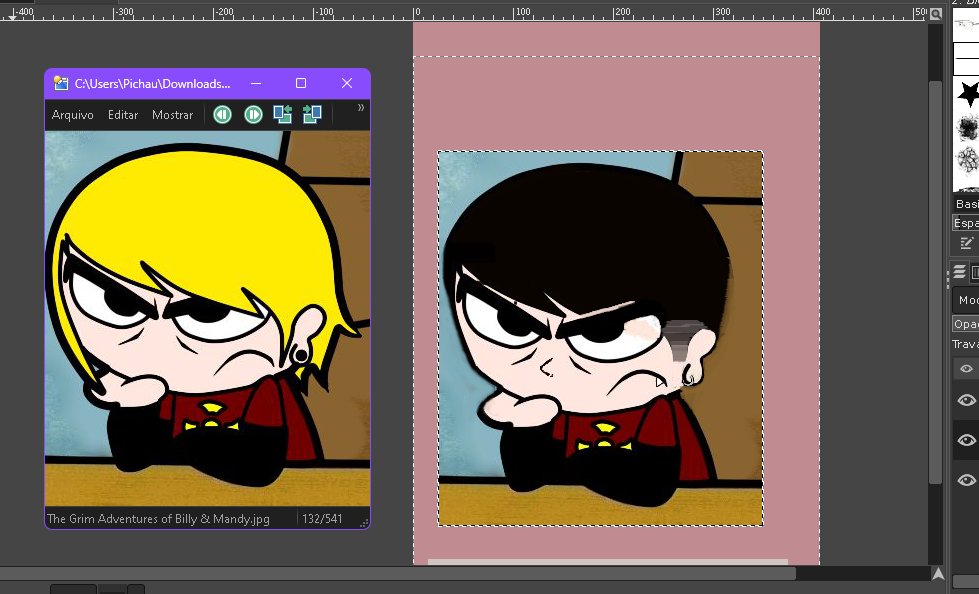Switch to the Layers tab icon
This screenshot has height=594, width=979.
point(959,272)
